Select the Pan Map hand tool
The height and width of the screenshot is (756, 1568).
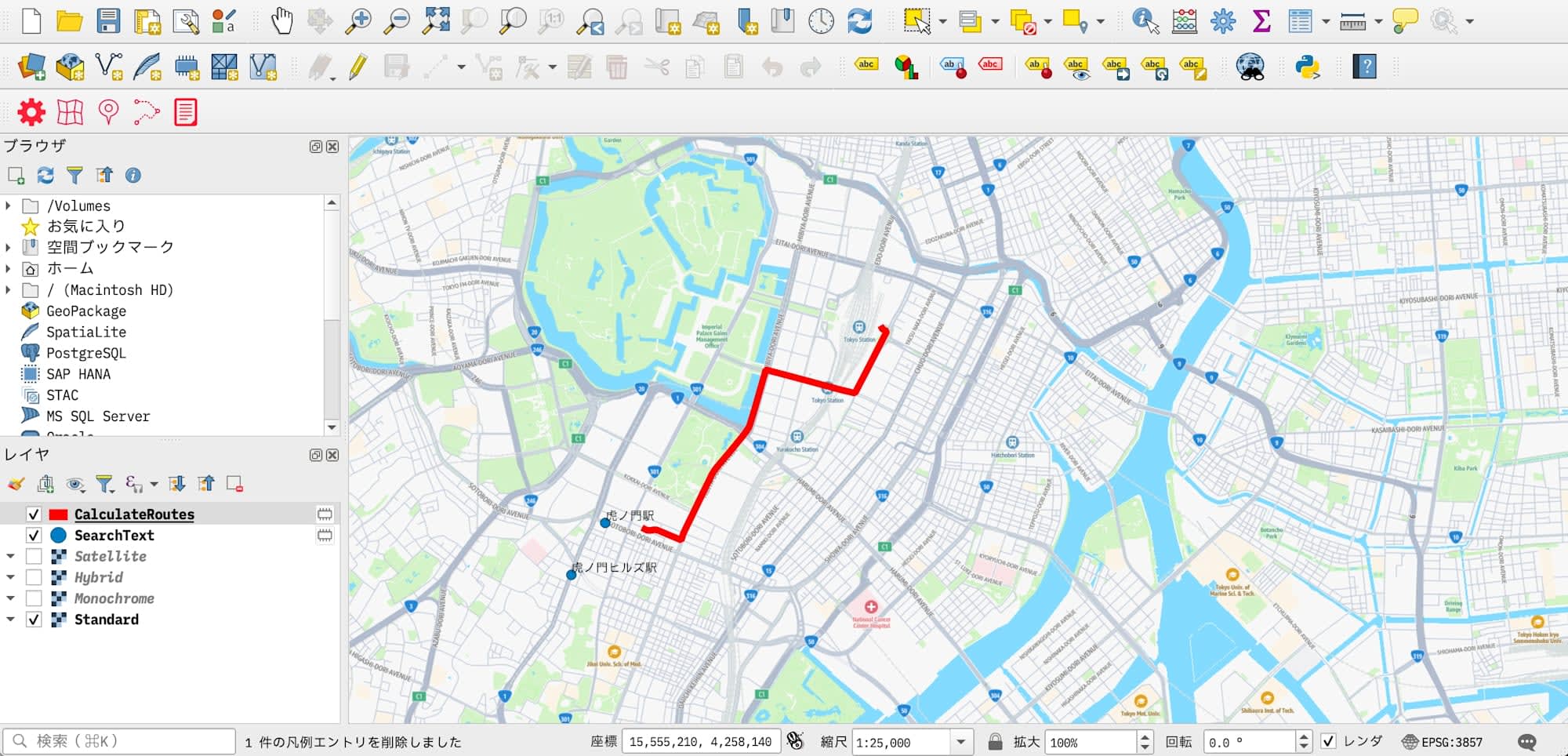[281, 20]
